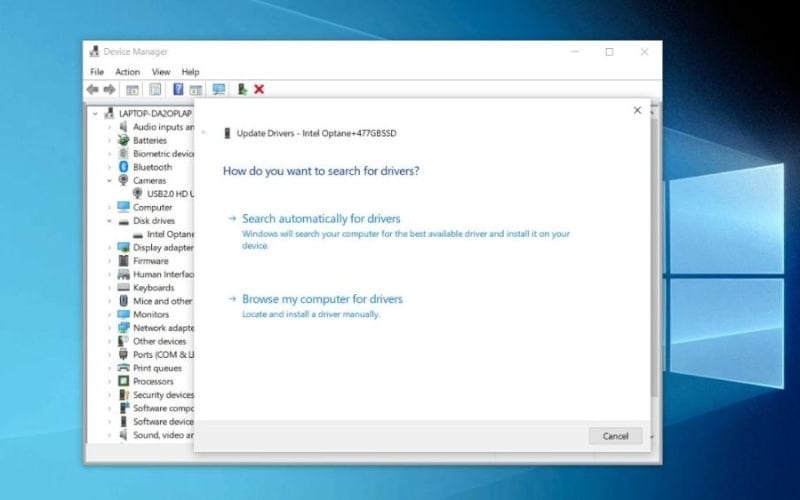
Task: Click the Processors chip icon
Action: [x=123, y=381]
